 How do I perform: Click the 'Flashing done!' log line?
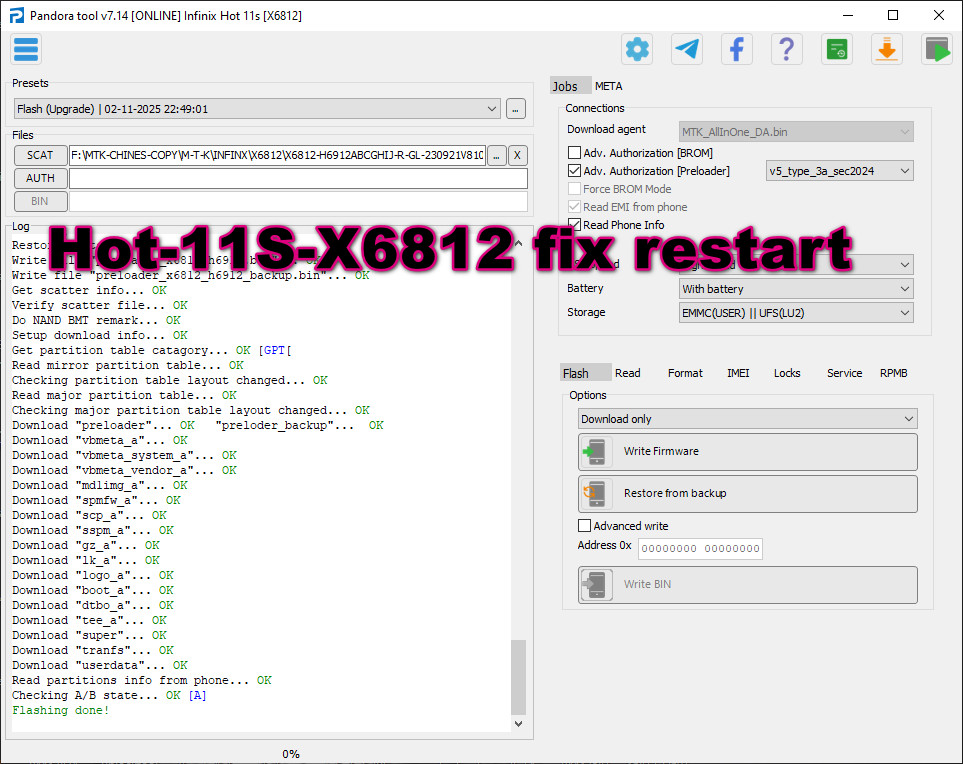click(x=61, y=710)
